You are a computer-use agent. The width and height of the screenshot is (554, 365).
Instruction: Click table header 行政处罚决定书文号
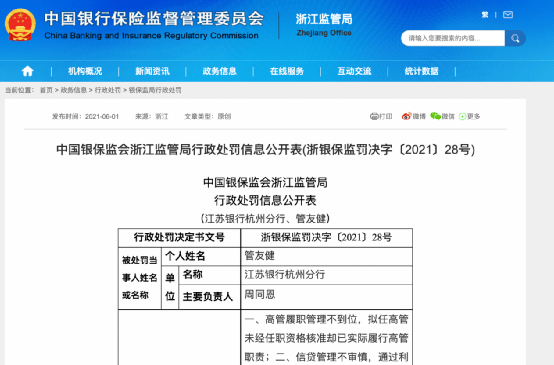coord(179,237)
